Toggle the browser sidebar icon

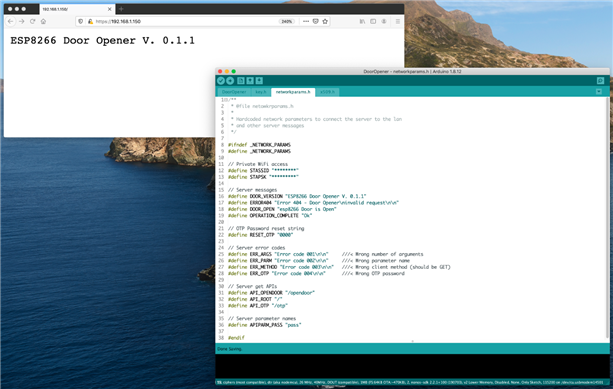(x=373, y=22)
